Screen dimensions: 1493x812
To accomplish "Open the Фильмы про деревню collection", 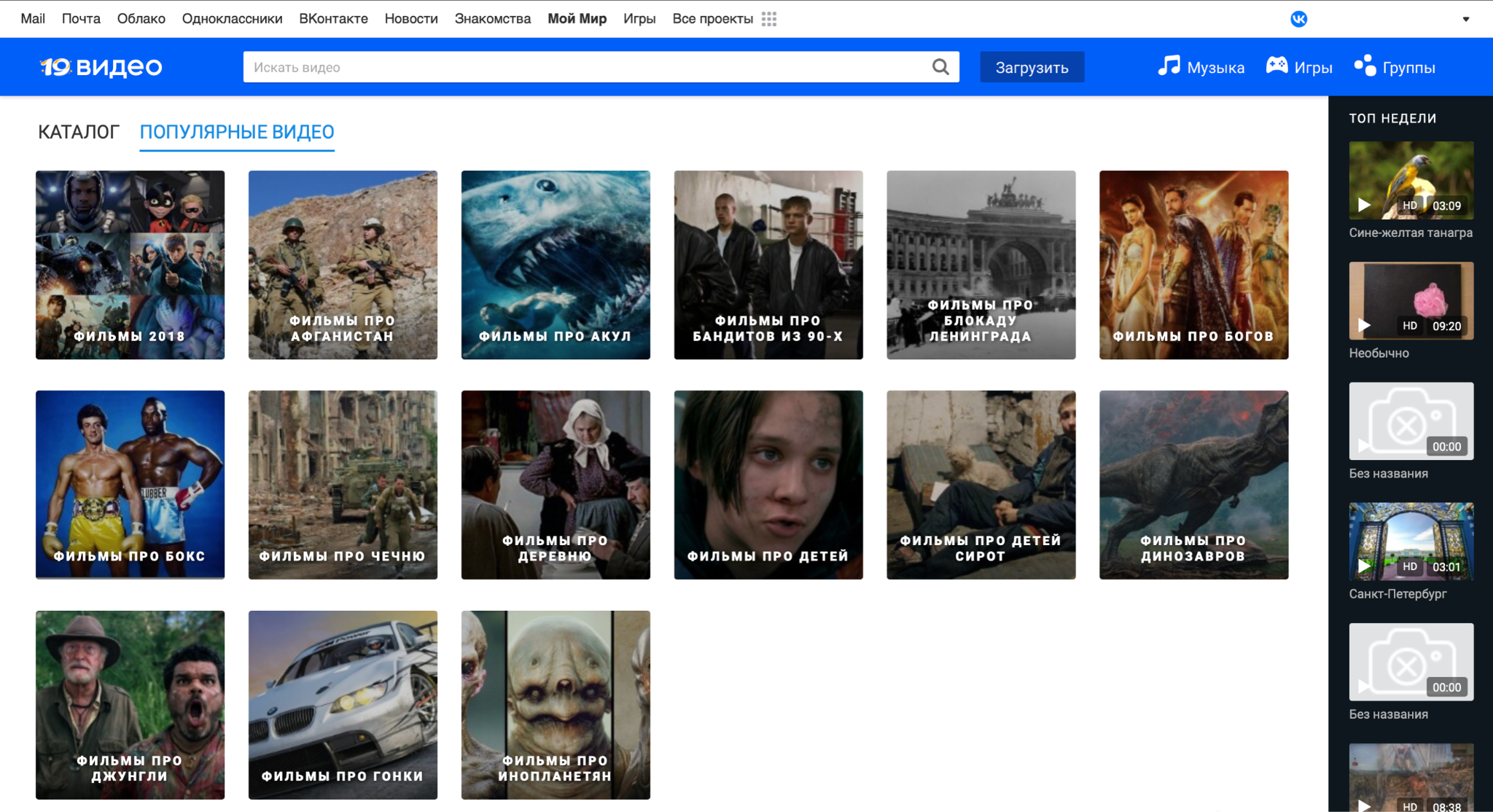I will tap(556, 485).
